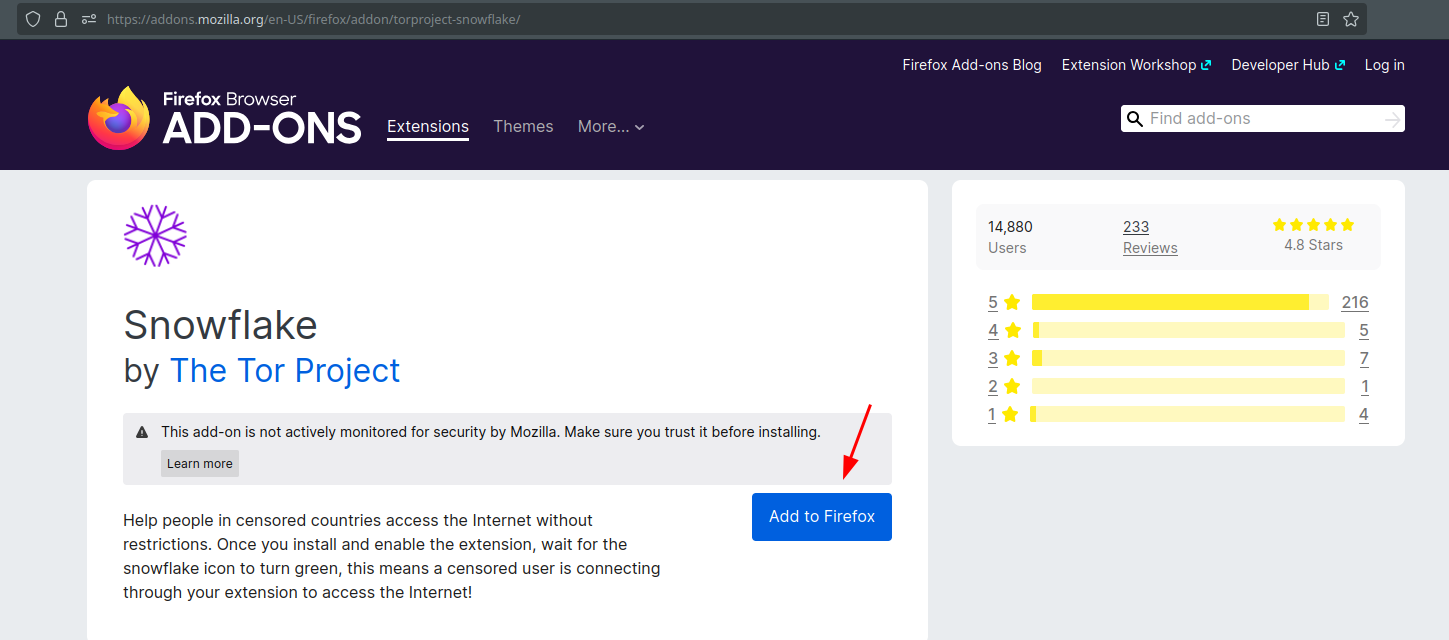Click the address bar URL
The height and width of the screenshot is (640, 1449).
[313, 19]
